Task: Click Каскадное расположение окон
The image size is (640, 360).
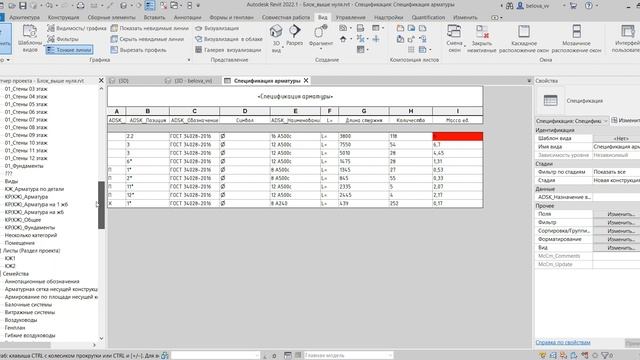Action: (524, 39)
